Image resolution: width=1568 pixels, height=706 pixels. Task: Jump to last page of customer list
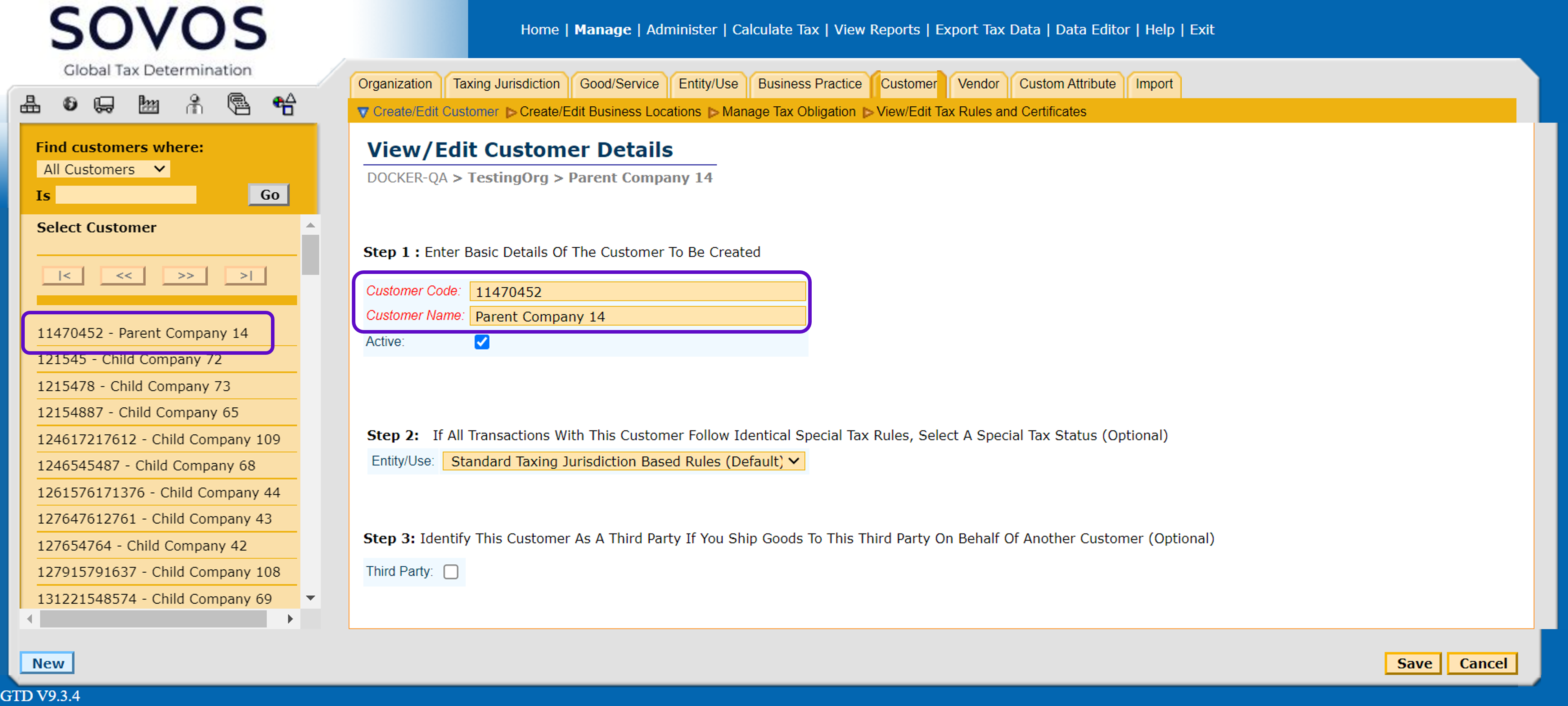[x=245, y=275]
